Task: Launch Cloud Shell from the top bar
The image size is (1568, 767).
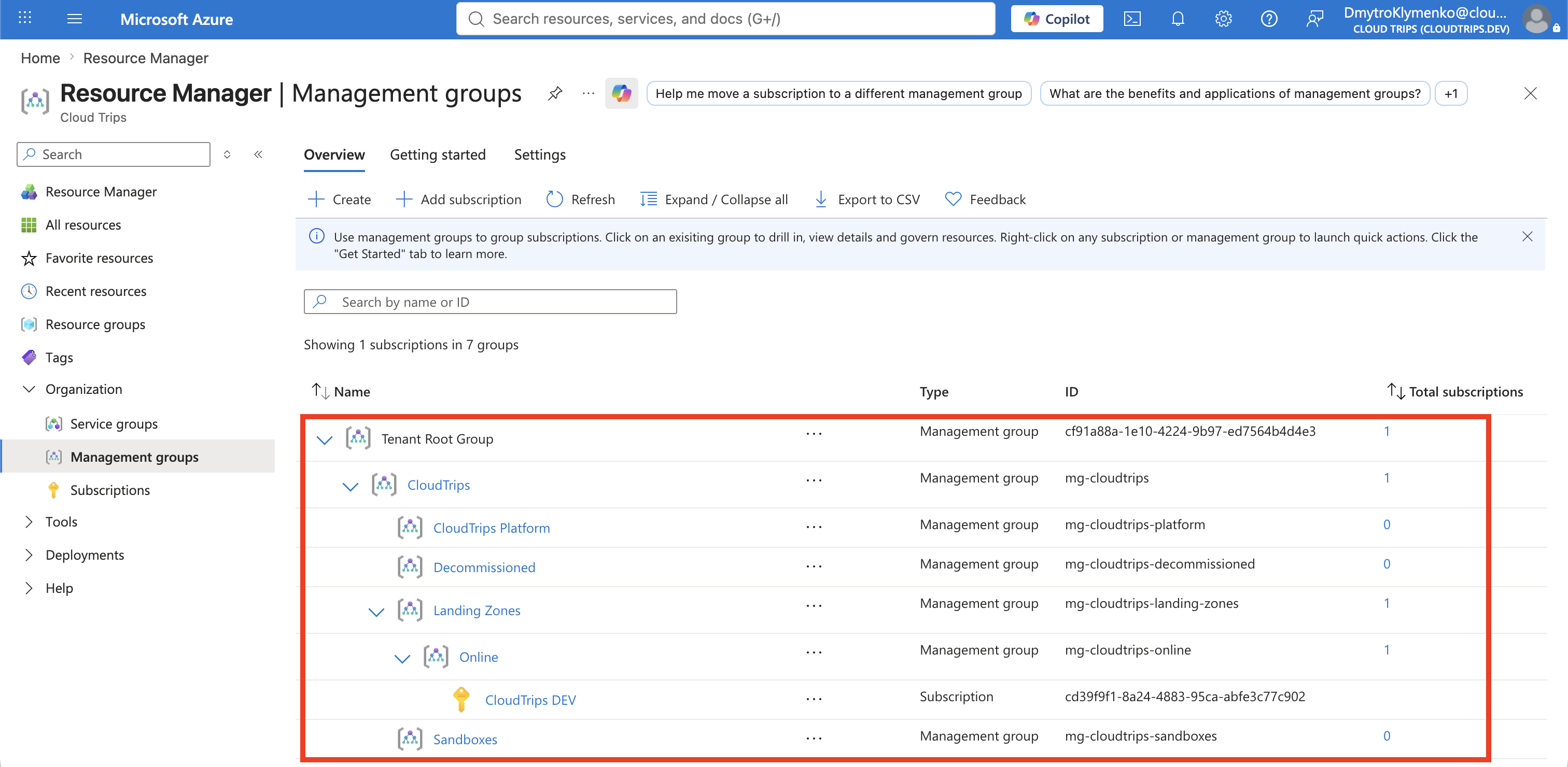Action: pyautogui.click(x=1131, y=19)
